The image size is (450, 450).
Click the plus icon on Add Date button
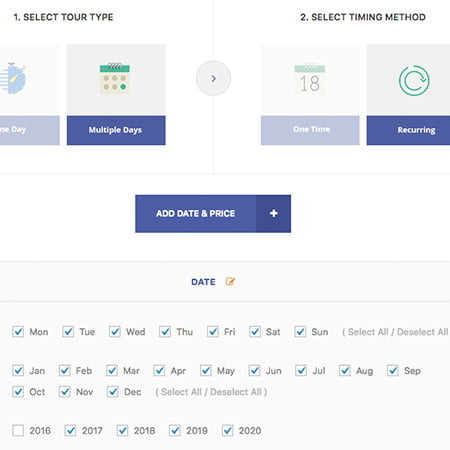pos(274,213)
